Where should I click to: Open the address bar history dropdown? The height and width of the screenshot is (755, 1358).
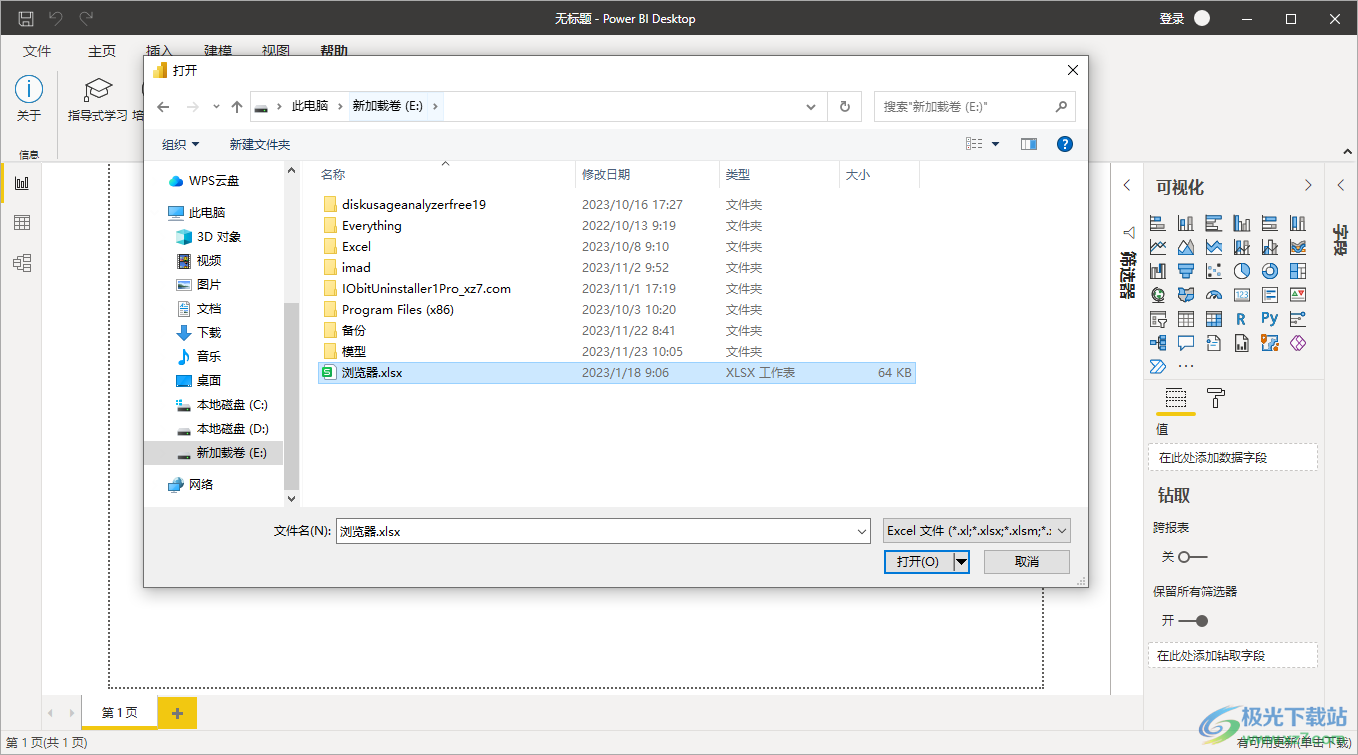click(811, 106)
